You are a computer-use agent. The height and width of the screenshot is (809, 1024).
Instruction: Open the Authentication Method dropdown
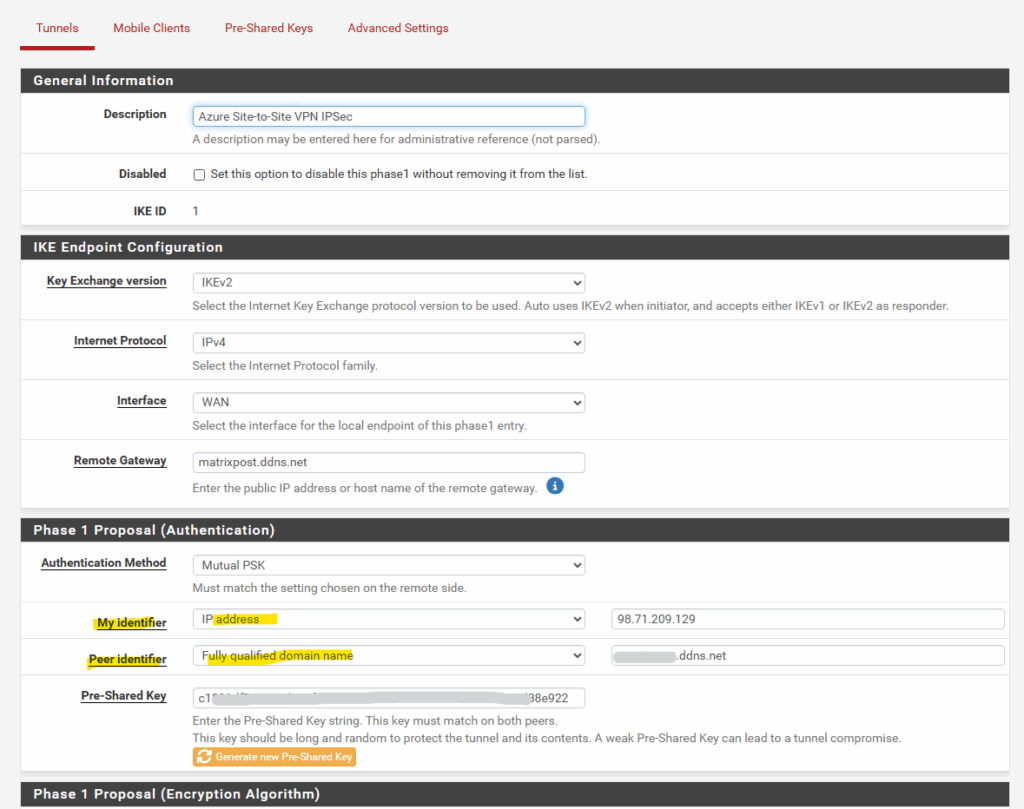click(388, 565)
